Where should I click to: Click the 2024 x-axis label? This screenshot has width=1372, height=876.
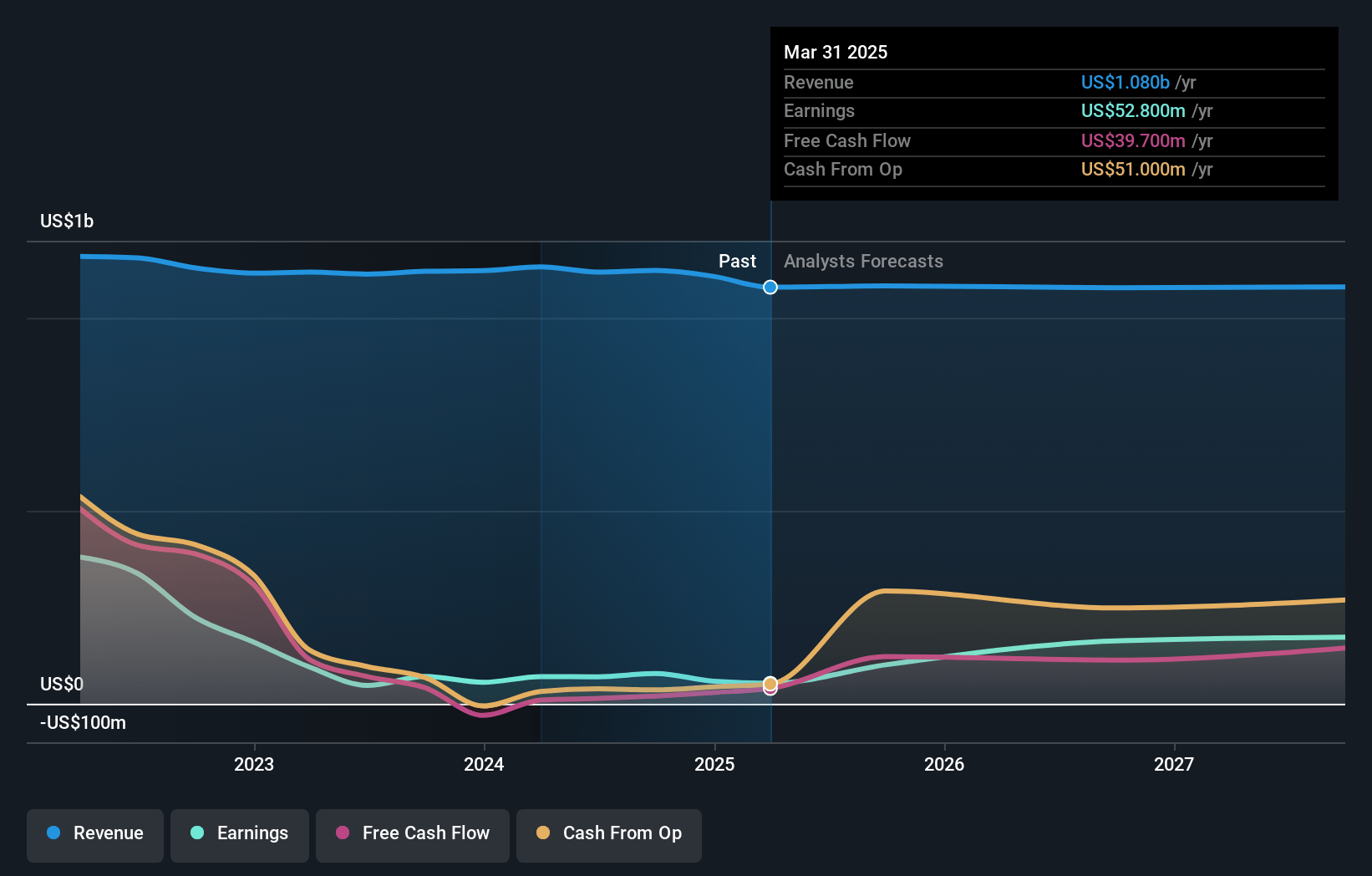tap(484, 764)
